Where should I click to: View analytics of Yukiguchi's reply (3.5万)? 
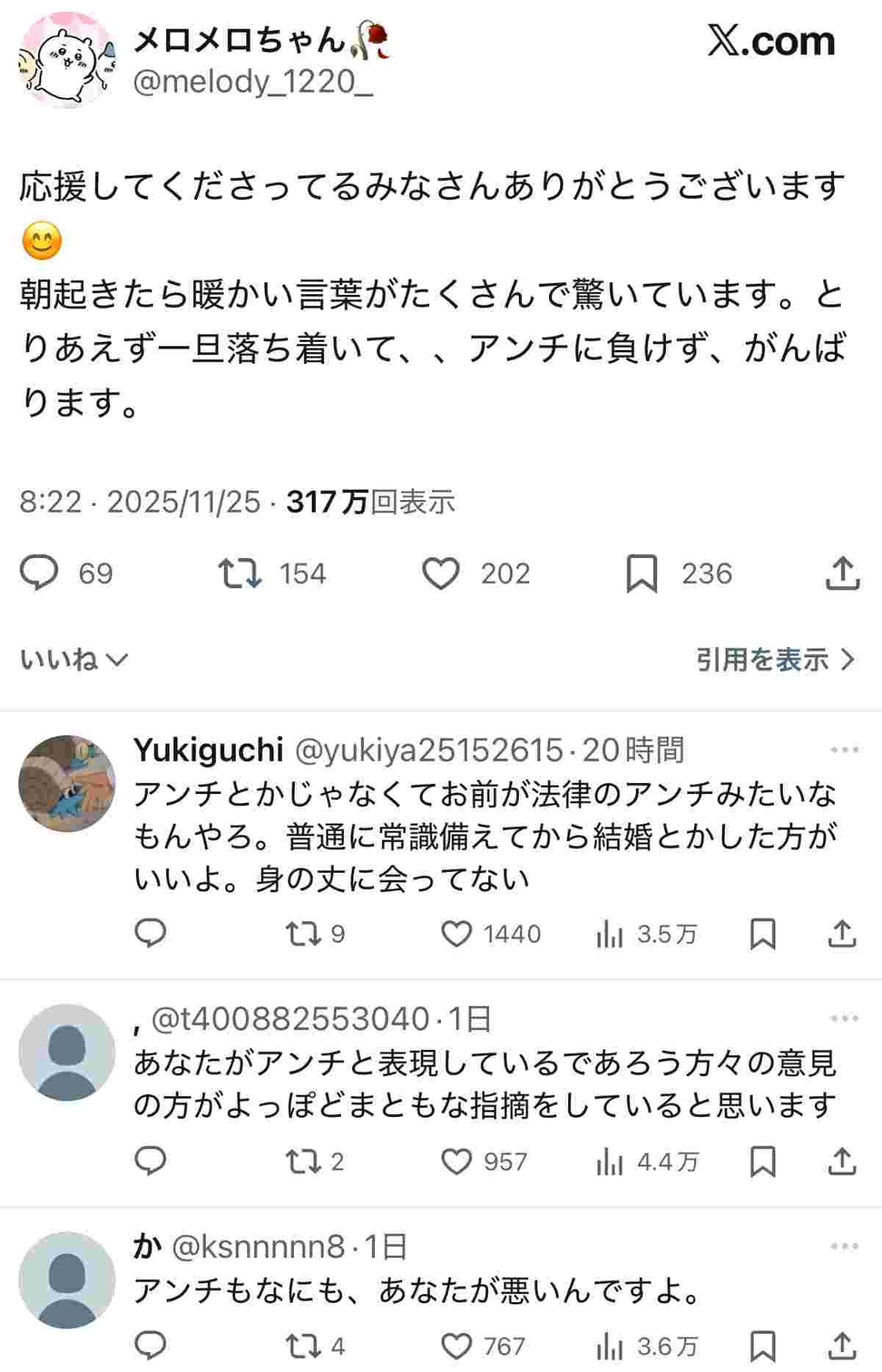pyautogui.click(x=610, y=935)
